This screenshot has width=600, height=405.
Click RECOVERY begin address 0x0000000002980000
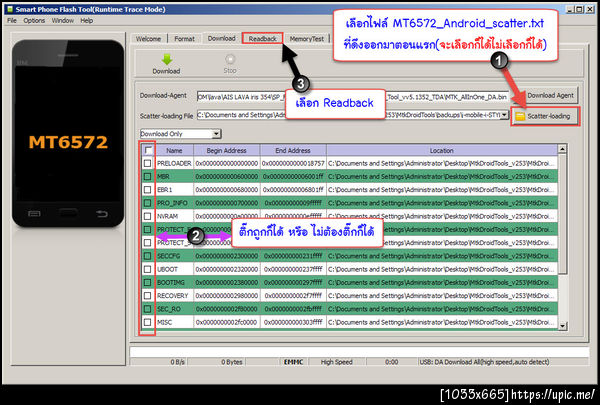(x=227, y=296)
